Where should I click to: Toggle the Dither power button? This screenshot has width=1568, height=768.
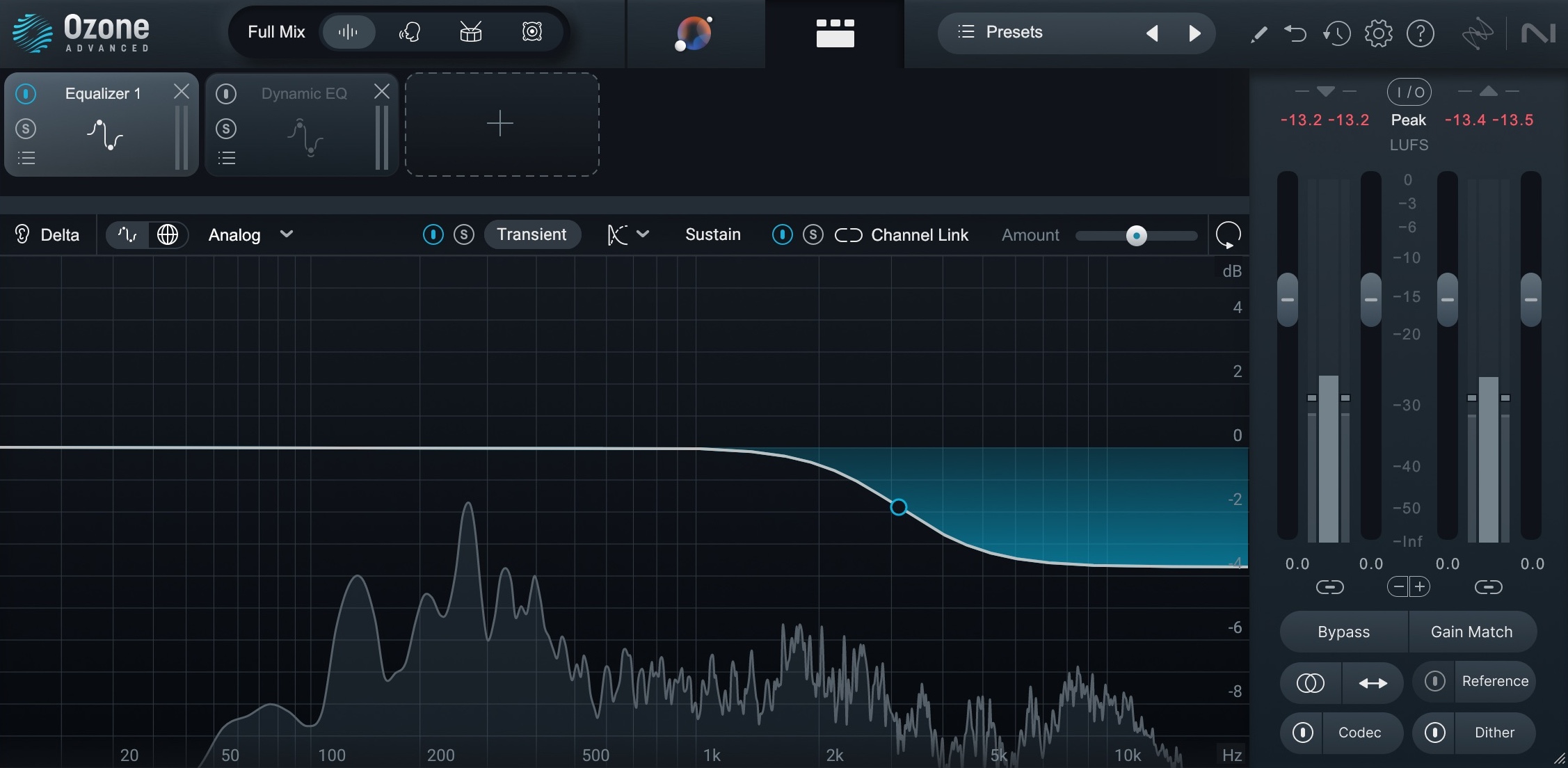pyautogui.click(x=1434, y=733)
